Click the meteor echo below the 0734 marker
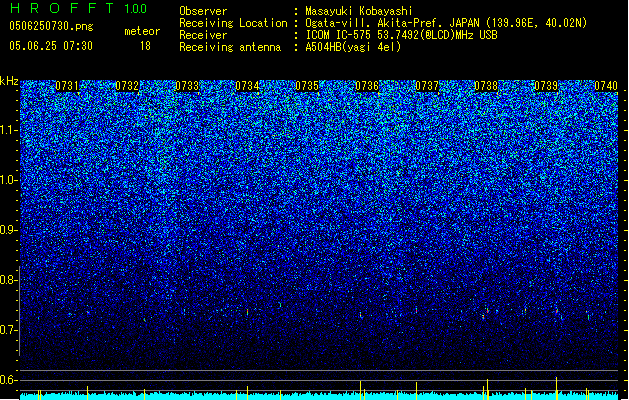Image resolution: width=629 pixels, height=400 pixels. tap(248, 312)
